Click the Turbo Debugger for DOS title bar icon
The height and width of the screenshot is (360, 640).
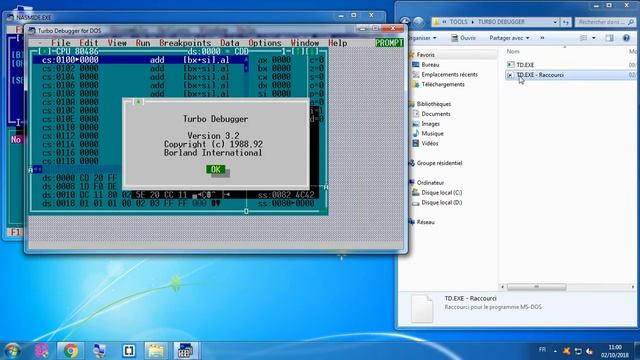click(x=32, y=31)
